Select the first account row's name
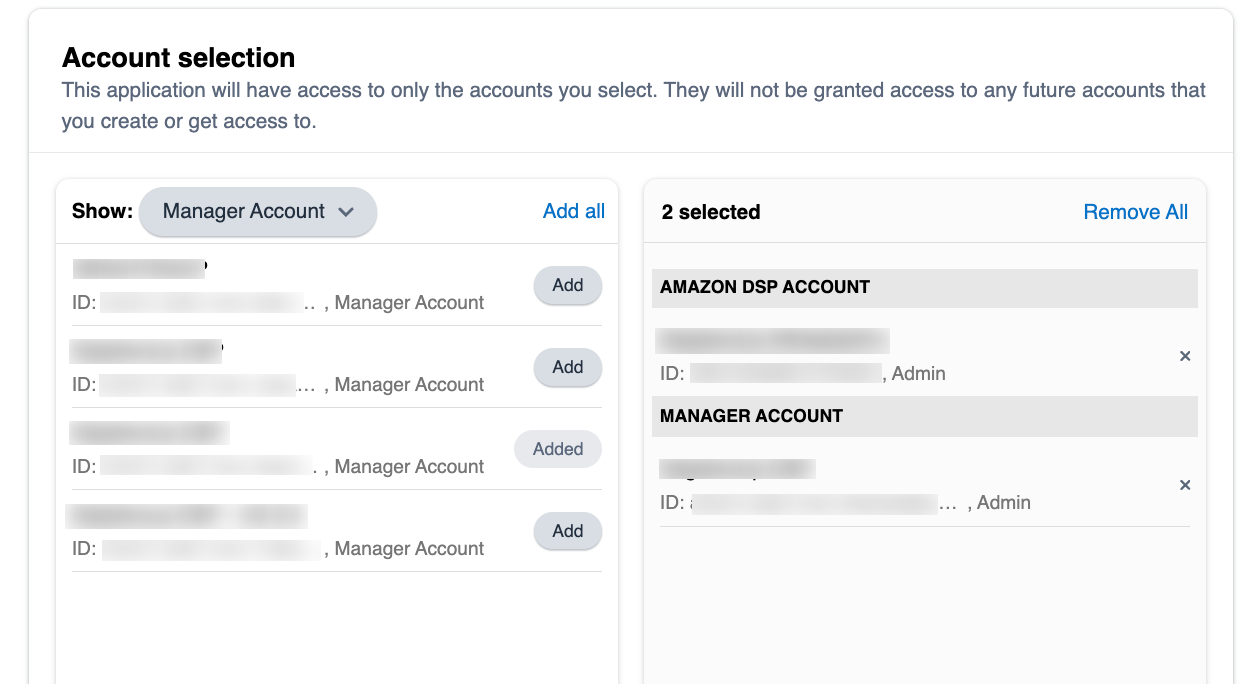Image resolution: width=1240 pixels, height=690 pixels. click(139, 268)
